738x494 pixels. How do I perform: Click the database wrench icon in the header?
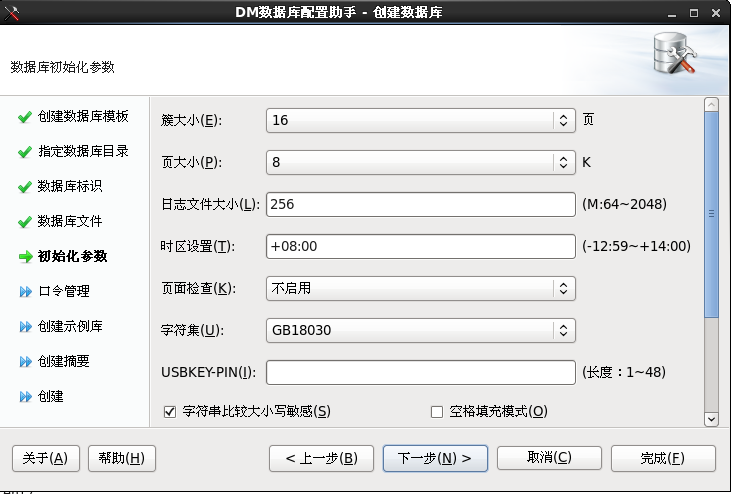pos(675,53)
